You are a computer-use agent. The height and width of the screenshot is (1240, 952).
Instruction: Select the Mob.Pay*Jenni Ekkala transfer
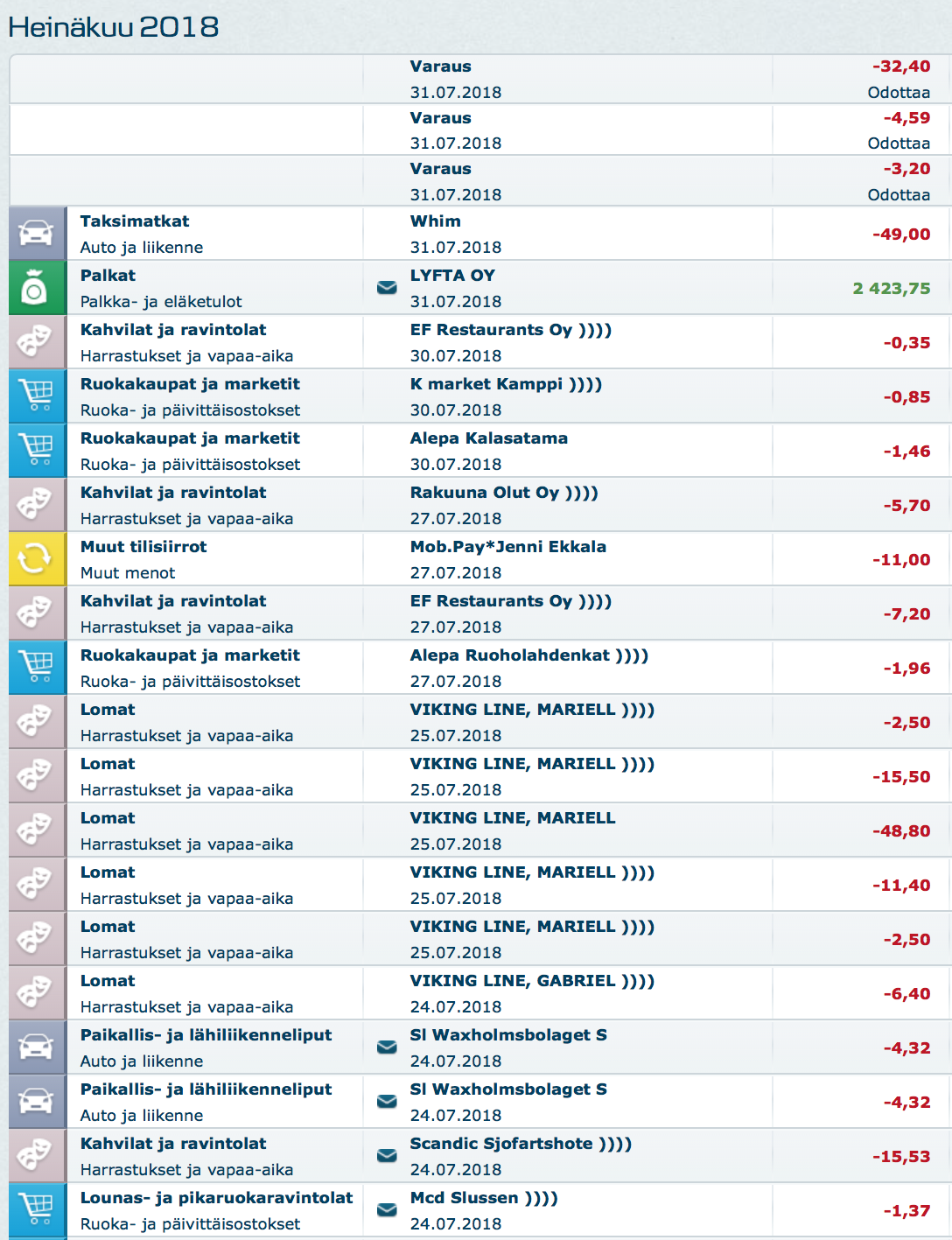(507, 547)
